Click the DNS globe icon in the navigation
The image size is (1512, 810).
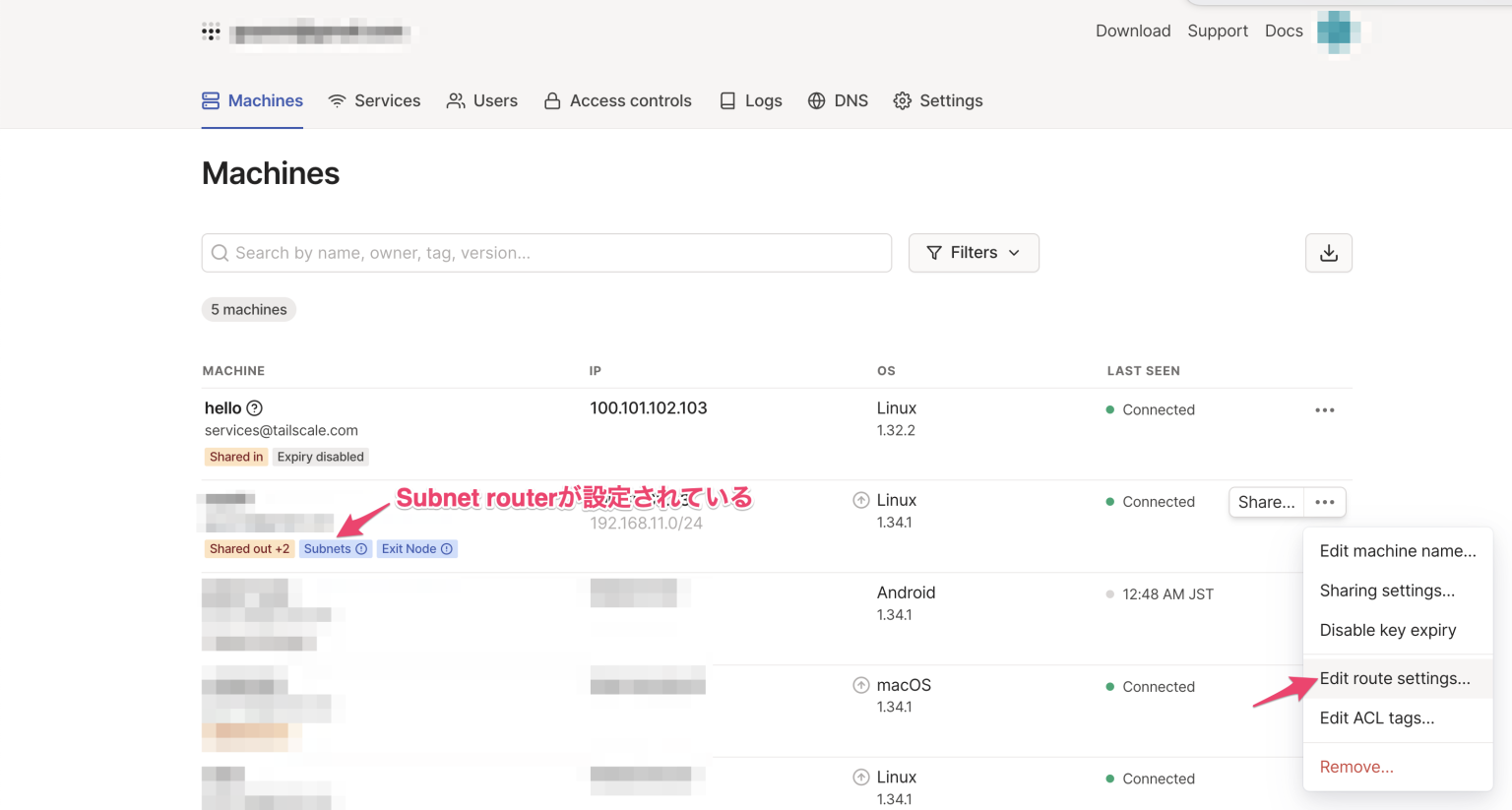[817, 100]
